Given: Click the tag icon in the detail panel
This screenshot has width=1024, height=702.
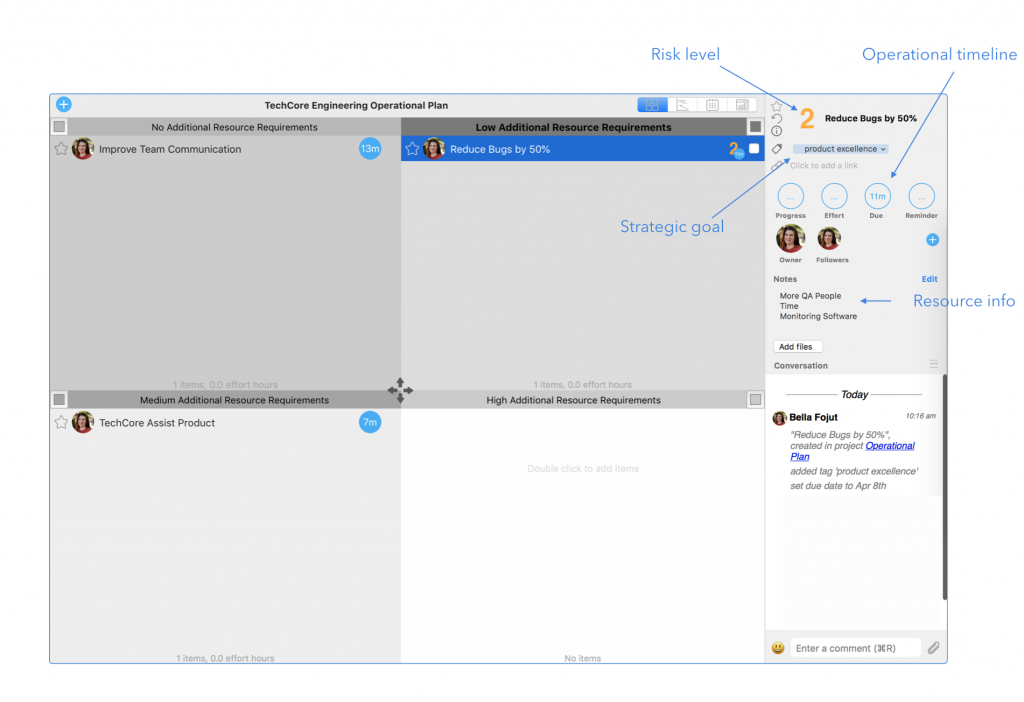Looking at the screenshot, I should [777, 148].
